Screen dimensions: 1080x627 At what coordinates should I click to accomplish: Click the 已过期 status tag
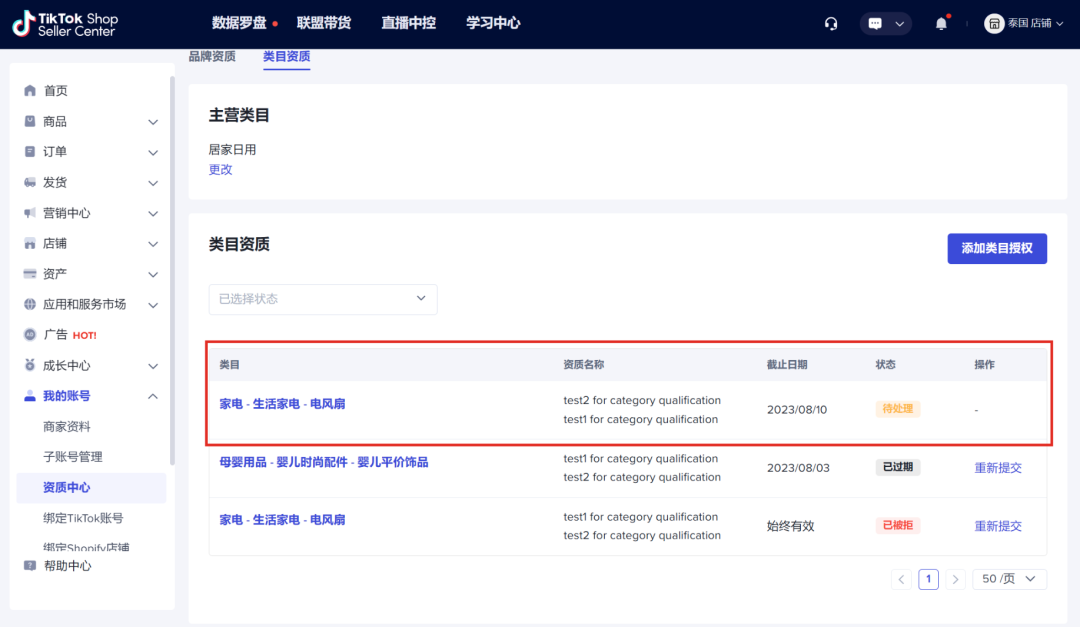click(x=897, y=467)
